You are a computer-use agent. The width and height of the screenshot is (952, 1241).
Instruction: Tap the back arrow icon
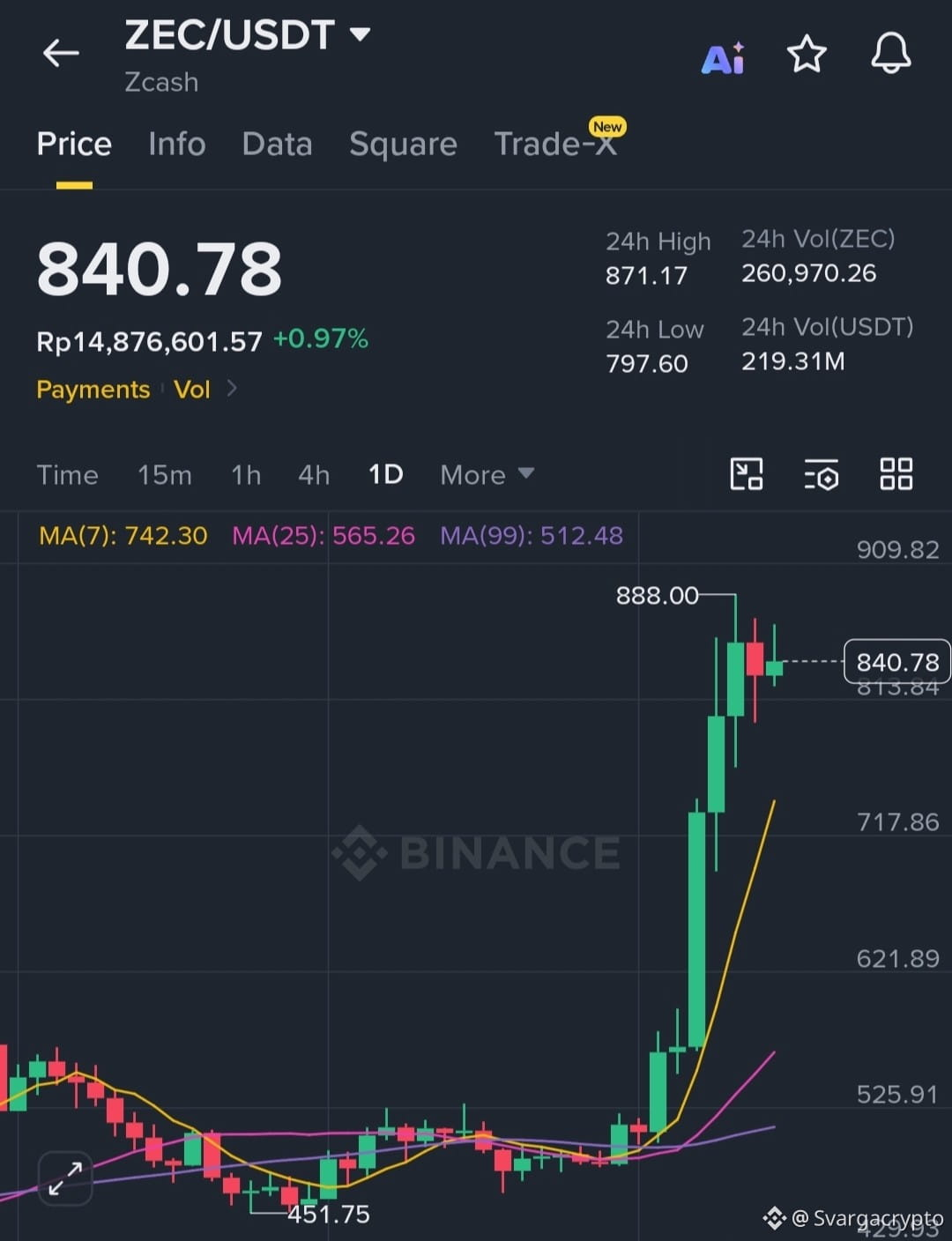pos(61,53)
